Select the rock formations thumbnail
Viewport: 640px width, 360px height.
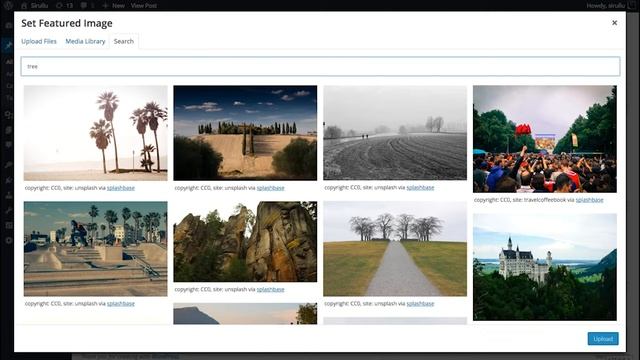[x=245, y=241]
